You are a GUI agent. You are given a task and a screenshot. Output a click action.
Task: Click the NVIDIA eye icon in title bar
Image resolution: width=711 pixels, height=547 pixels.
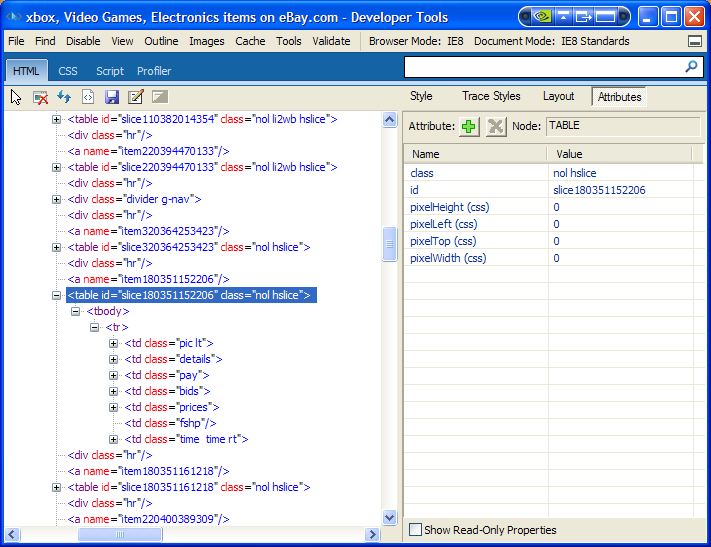[542, 17]
